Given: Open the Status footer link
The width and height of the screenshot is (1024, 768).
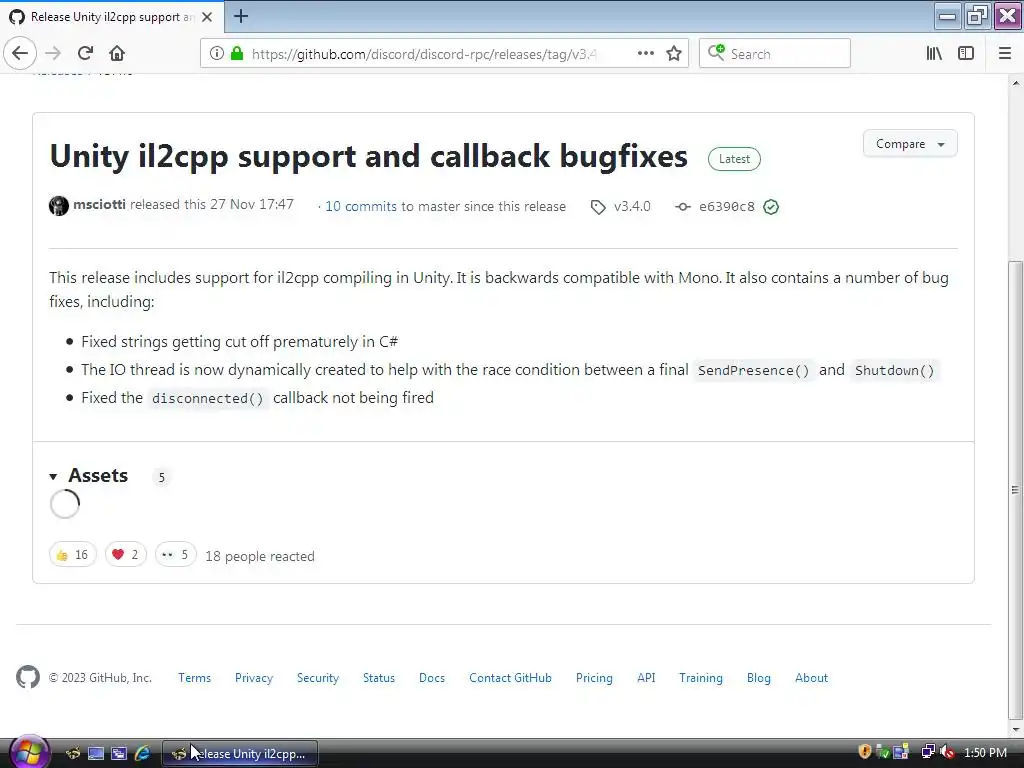Looking at the screenshot, I should 379,678.
